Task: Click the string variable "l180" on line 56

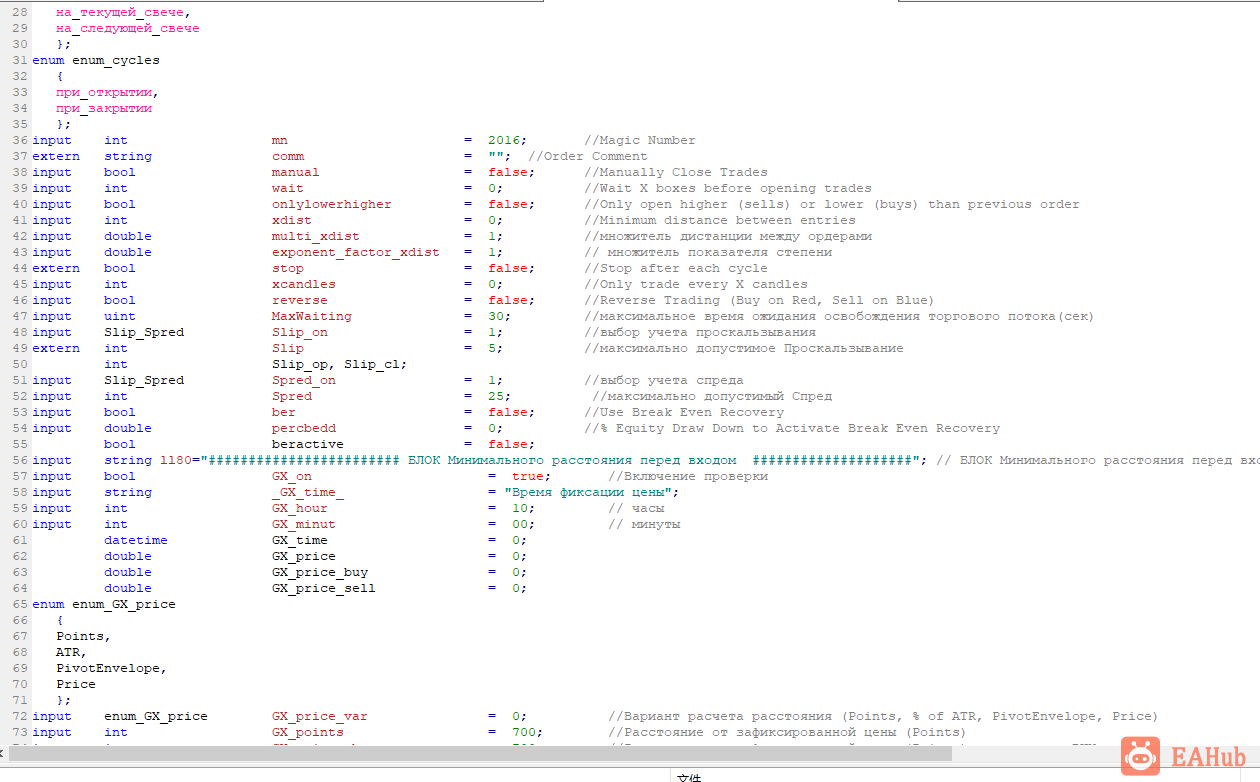Action: (x=176, y=460)
